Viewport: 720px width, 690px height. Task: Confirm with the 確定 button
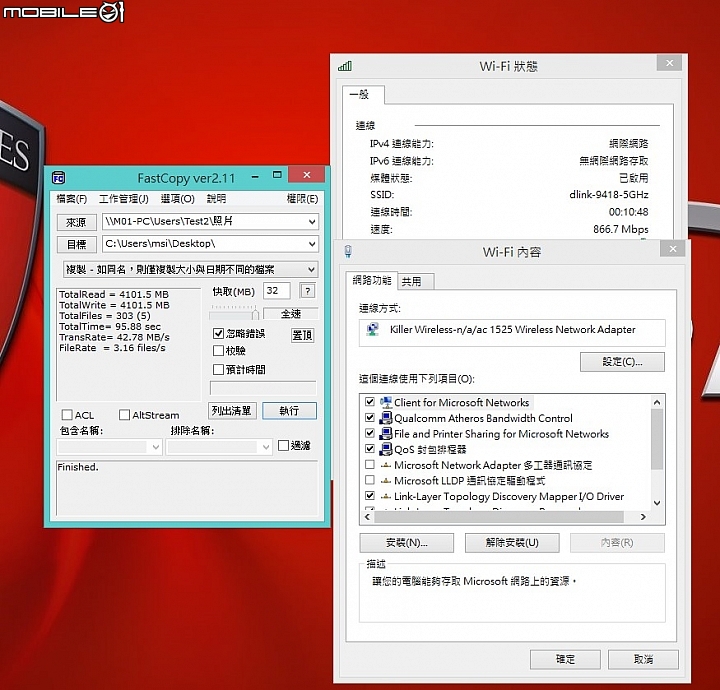565,659
